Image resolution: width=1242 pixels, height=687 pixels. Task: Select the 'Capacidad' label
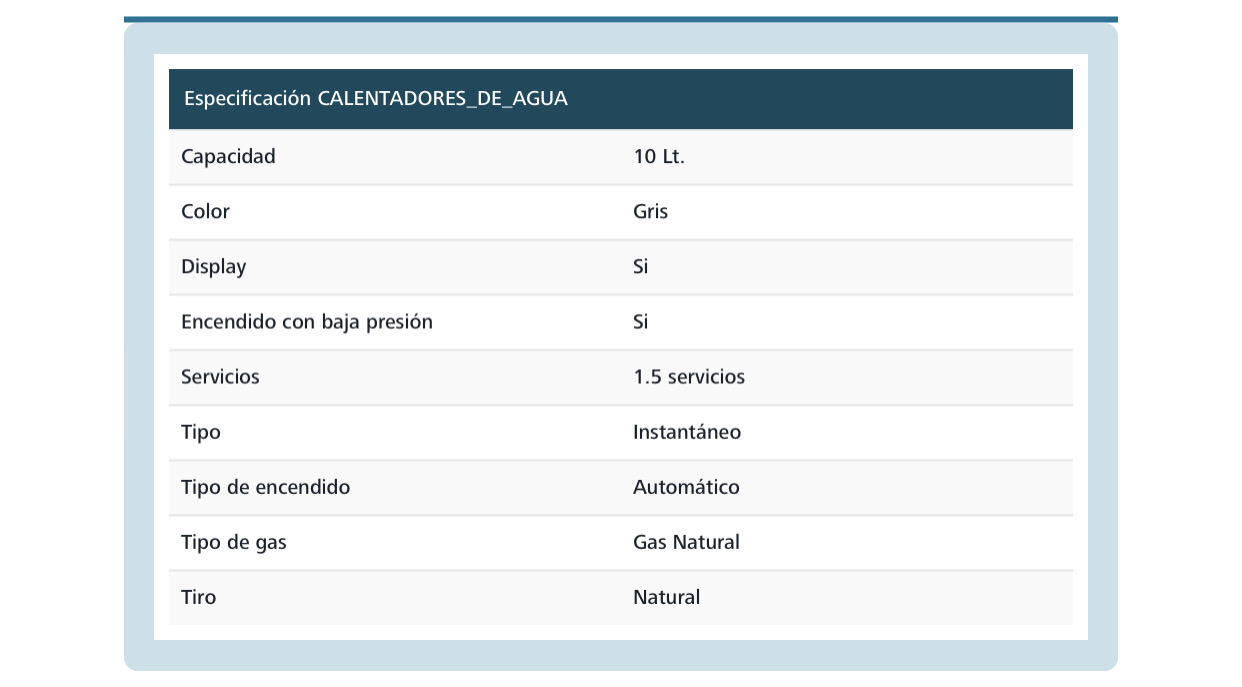pos(228,156)
